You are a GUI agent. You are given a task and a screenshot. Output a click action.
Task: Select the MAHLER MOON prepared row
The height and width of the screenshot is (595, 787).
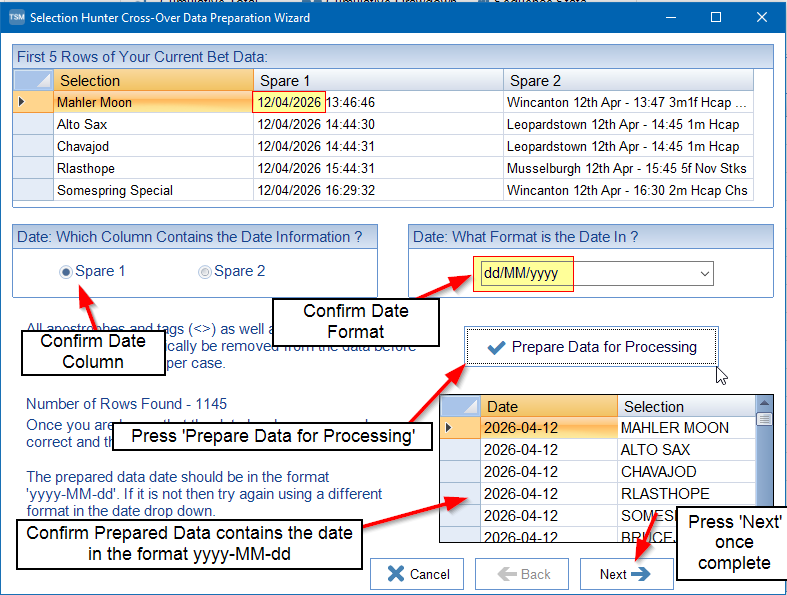[686, 428]
